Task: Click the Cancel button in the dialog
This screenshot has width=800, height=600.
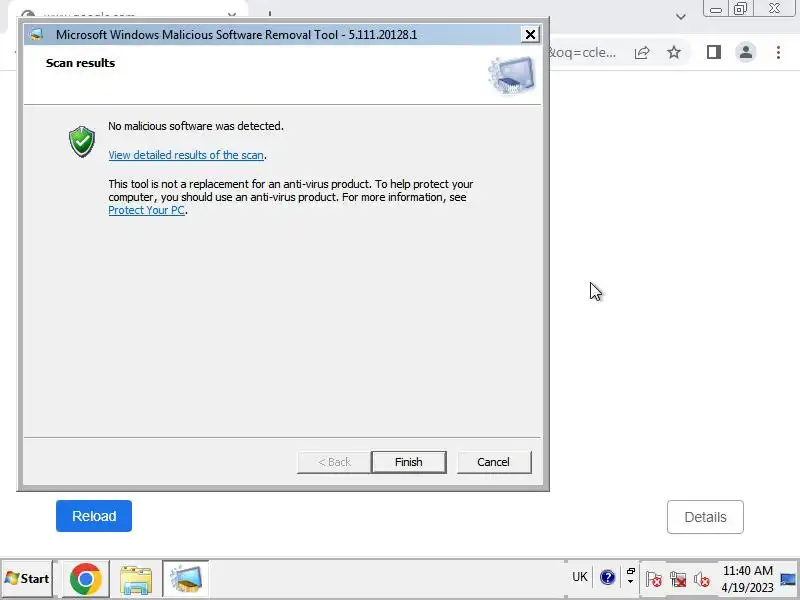Action: [x=493, y=462]
